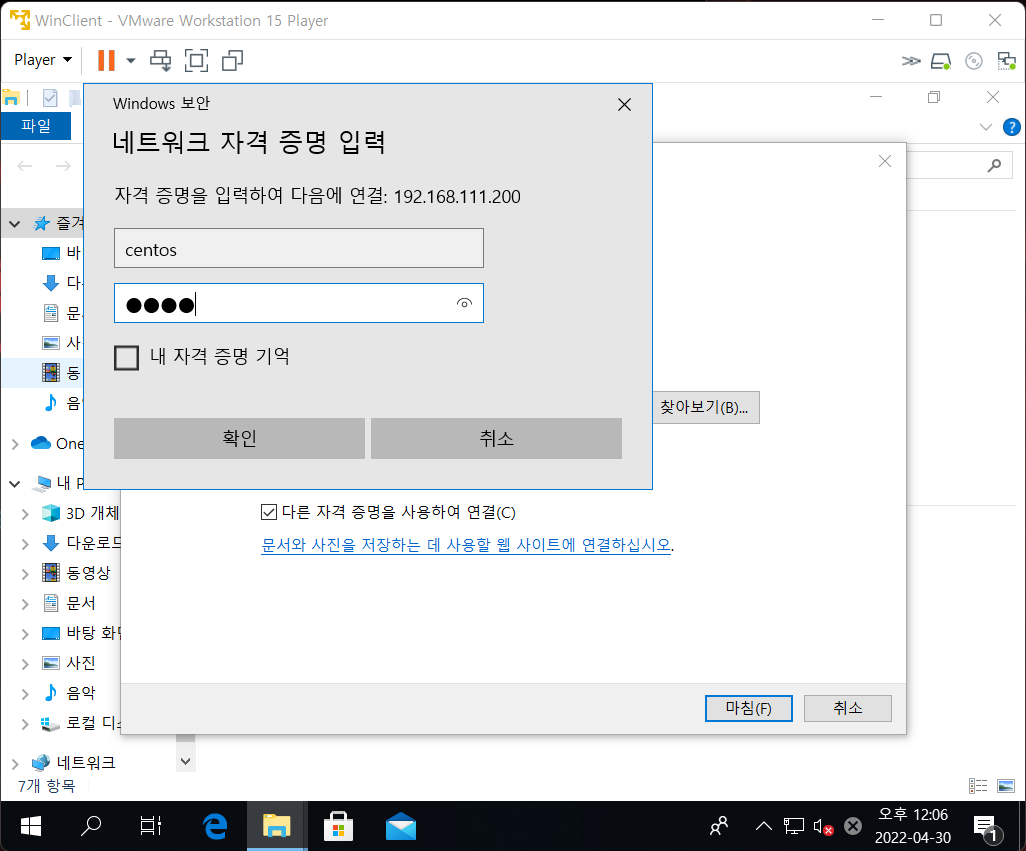Cancel the Windows 보안 dialog with 취소
Screen dimensions: 1026x851
pyautogui.click(x=496, y=438)
